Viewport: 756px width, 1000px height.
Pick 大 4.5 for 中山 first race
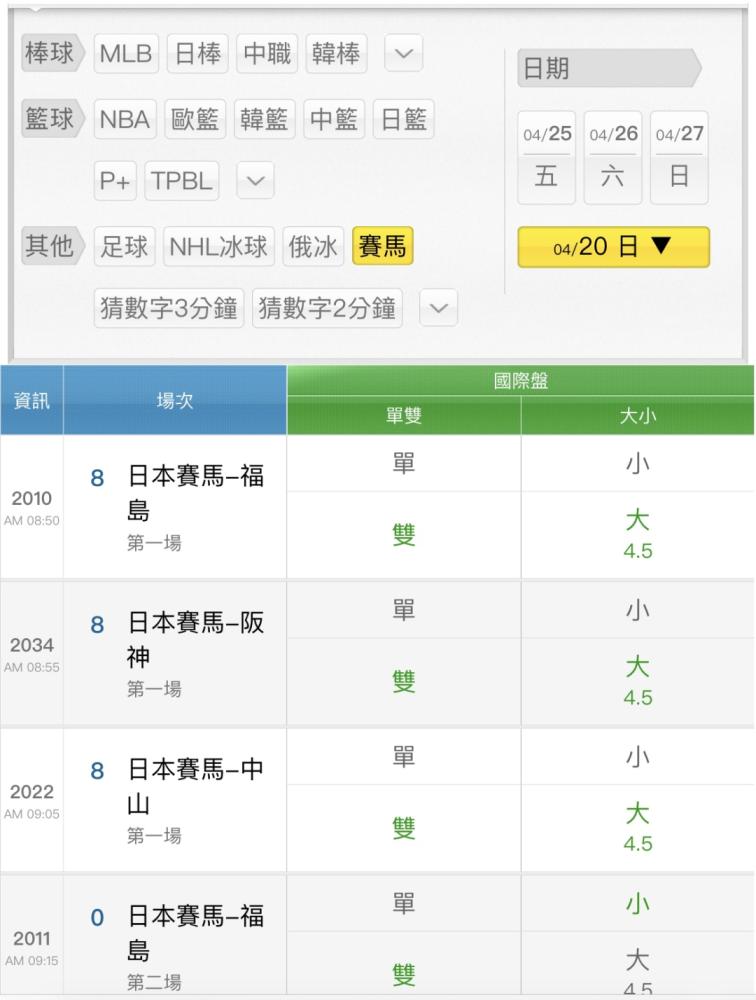coord(637,826)
